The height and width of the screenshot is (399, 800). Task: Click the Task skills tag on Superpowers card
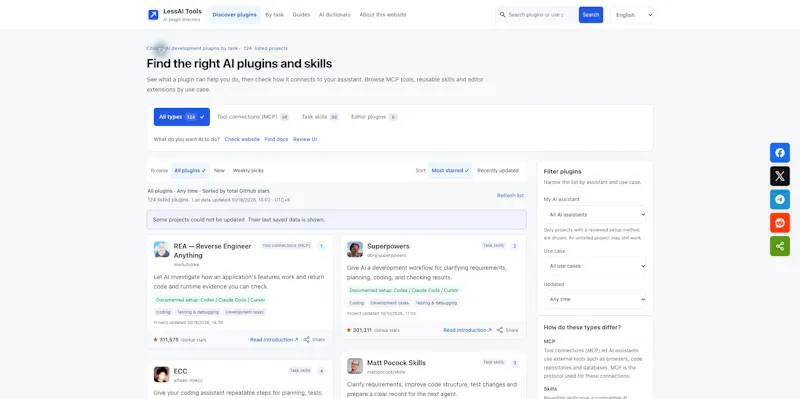click(x=493, y=246)
